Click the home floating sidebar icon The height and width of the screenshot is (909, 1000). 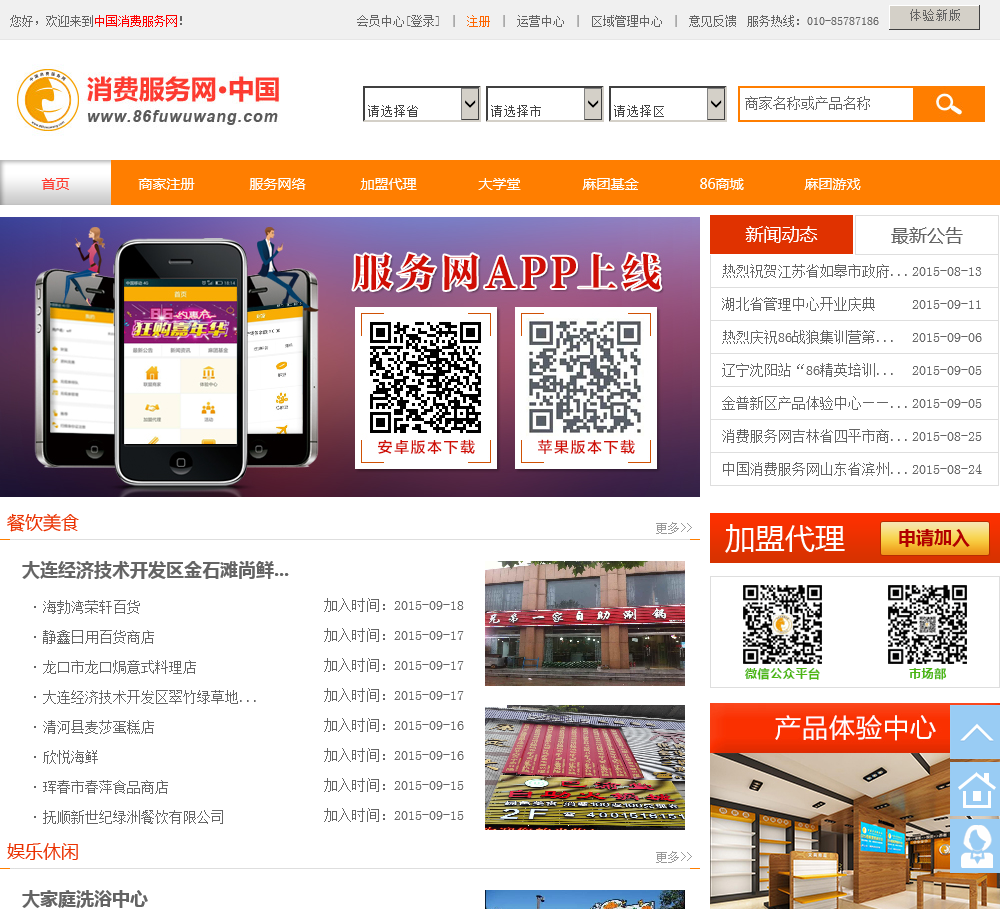tap(975, 790)
